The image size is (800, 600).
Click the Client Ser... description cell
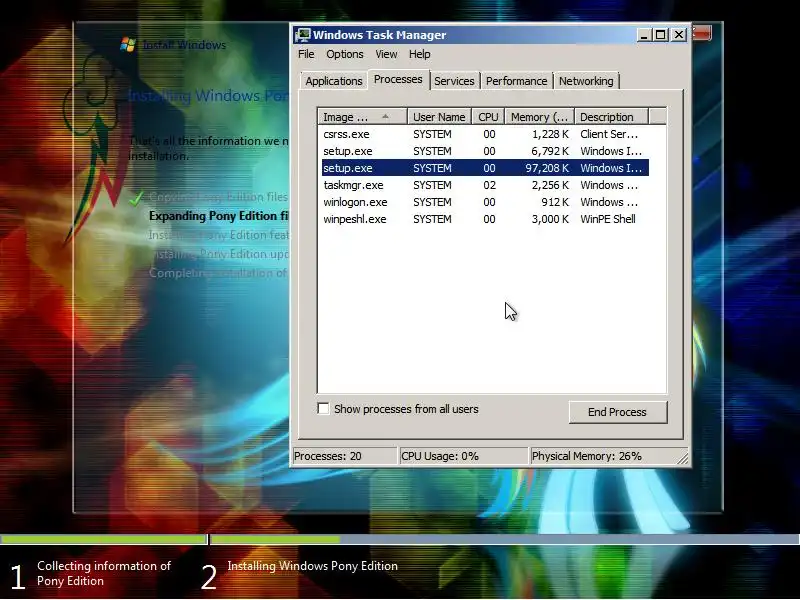tap(609, 134)
